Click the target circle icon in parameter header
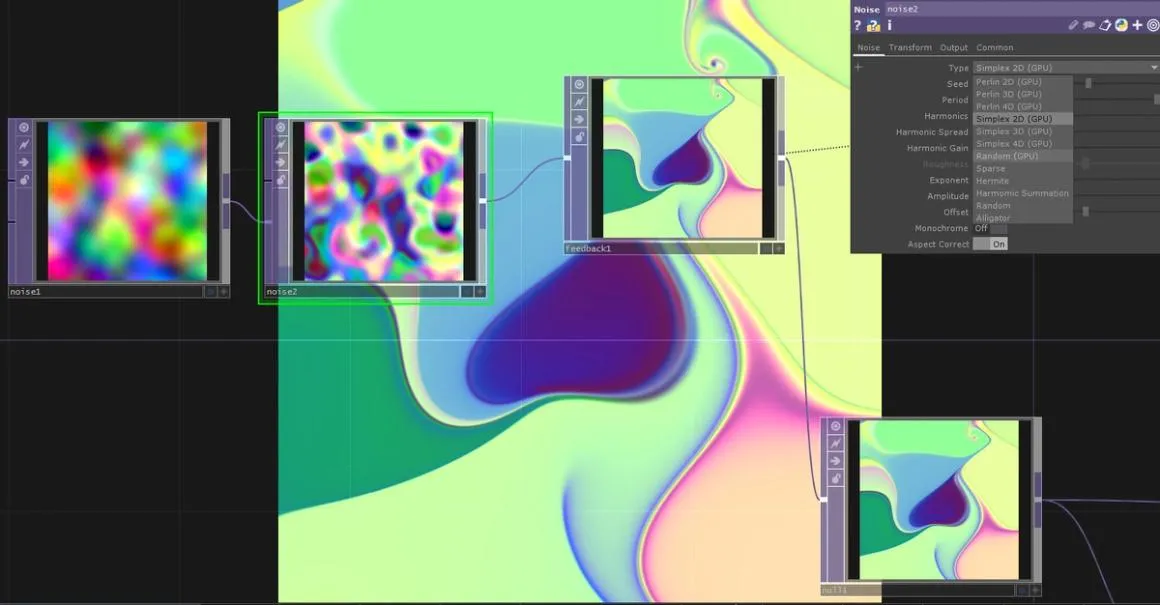Screen dimensions: 1160x605 pos(1153,25)
